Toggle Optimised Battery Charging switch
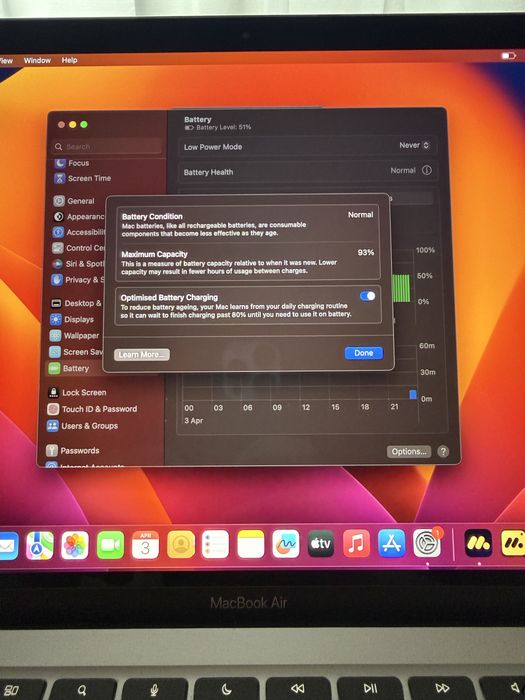Screen dimensions: 525x700 (367, 296)
